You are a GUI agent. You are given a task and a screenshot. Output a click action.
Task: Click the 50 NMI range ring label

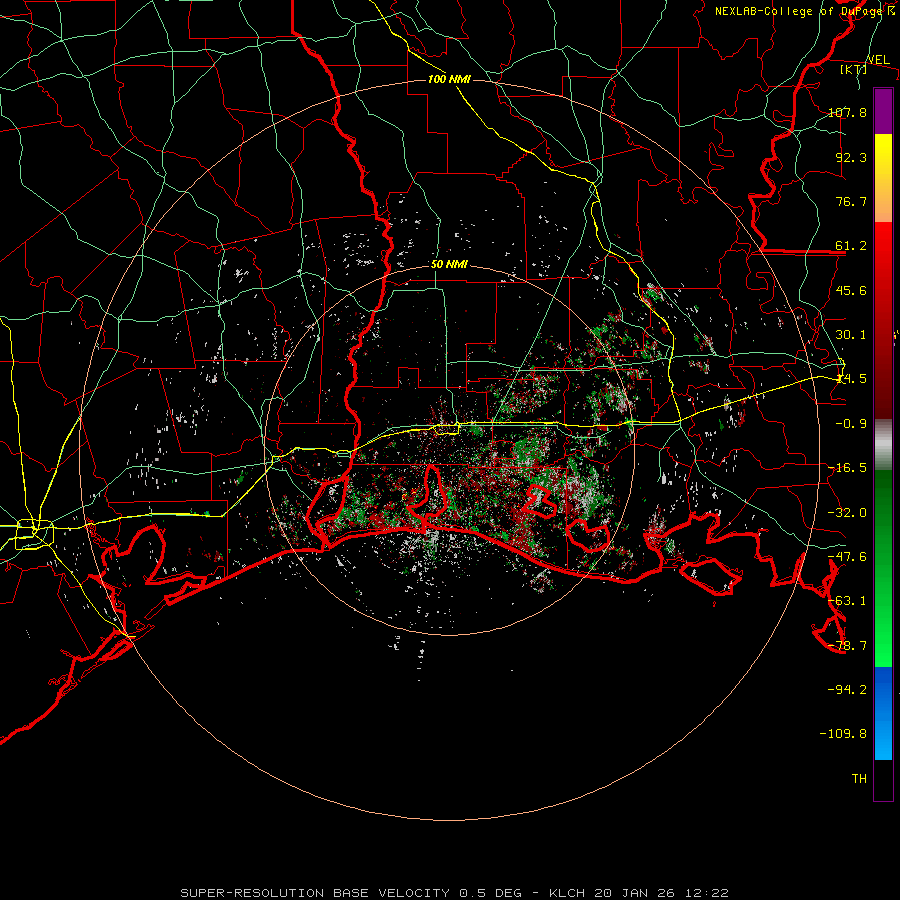(449, 265)
